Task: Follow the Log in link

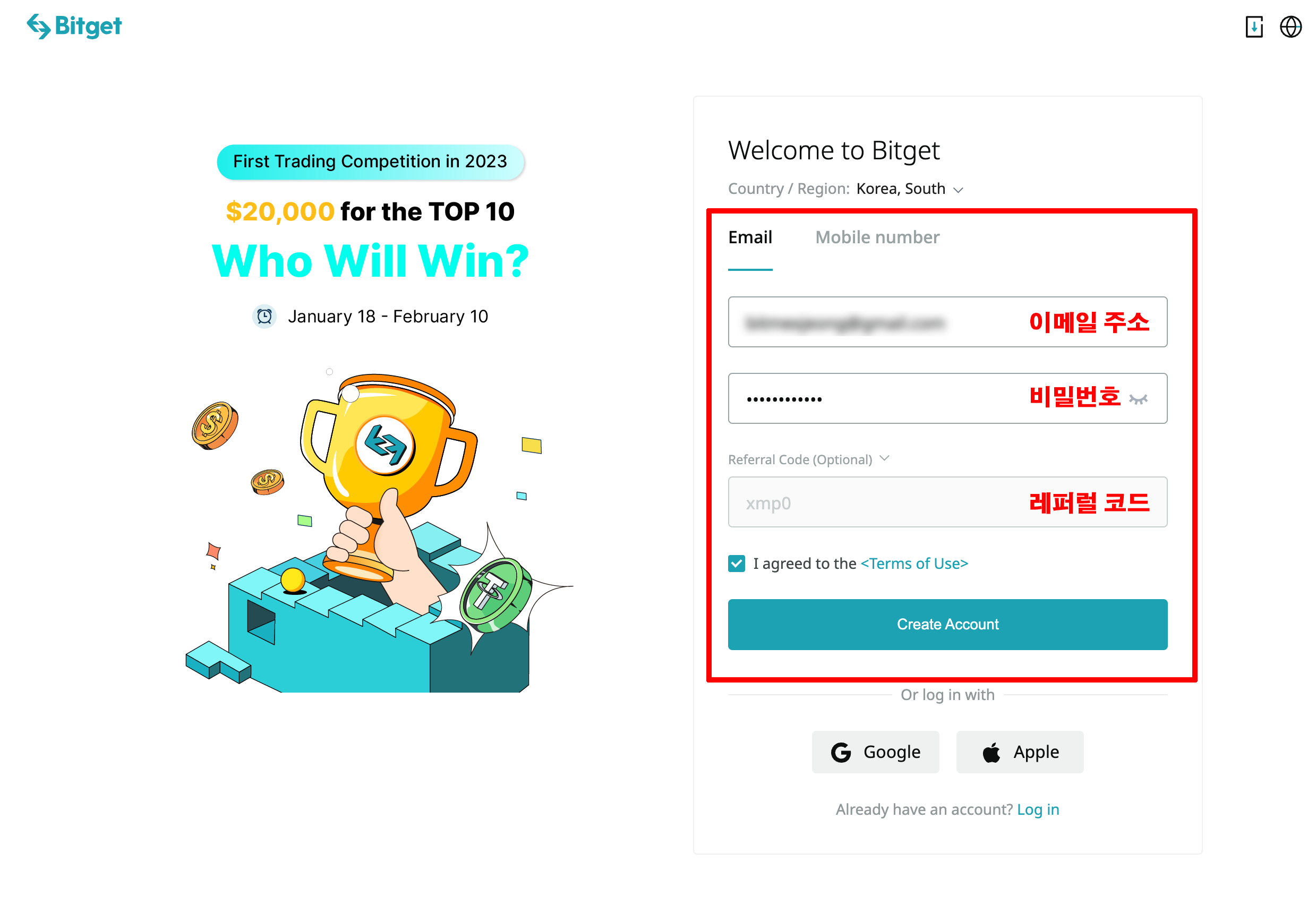Action: coord(1037,809)
